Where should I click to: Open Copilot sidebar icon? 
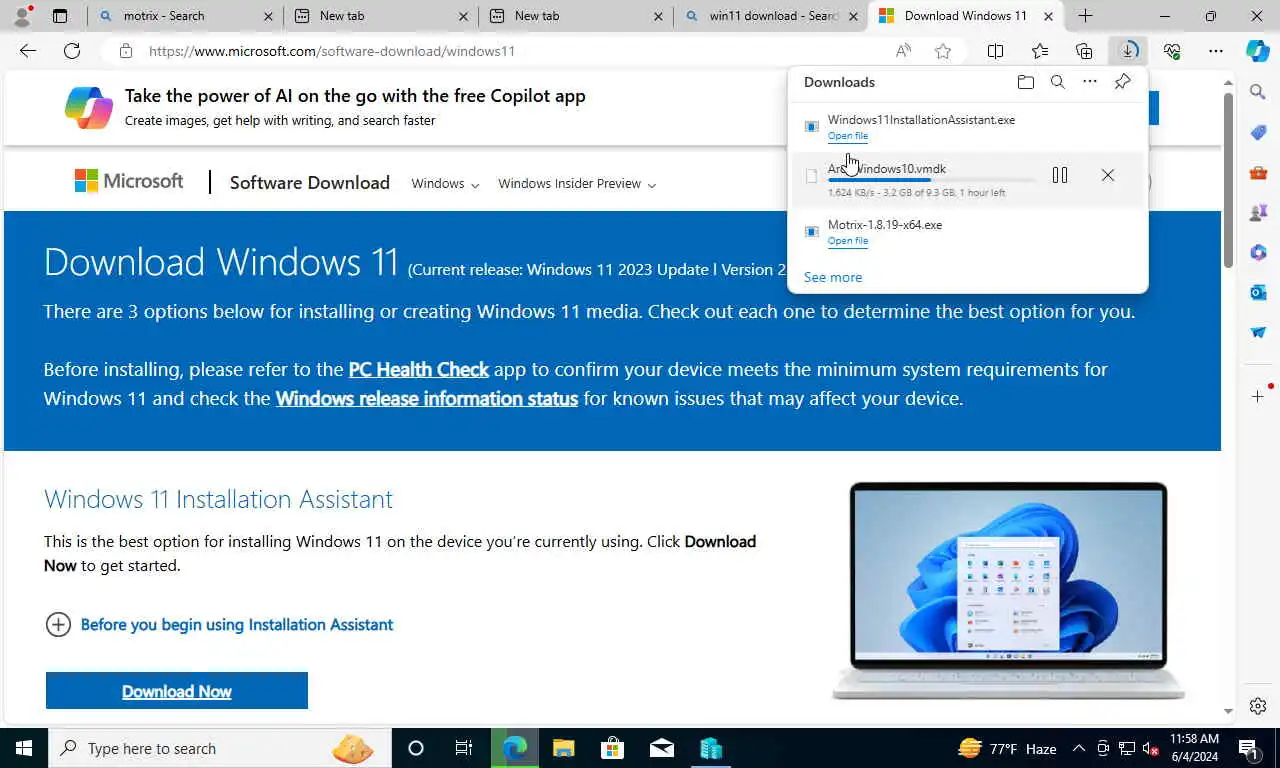point(1258,51)
